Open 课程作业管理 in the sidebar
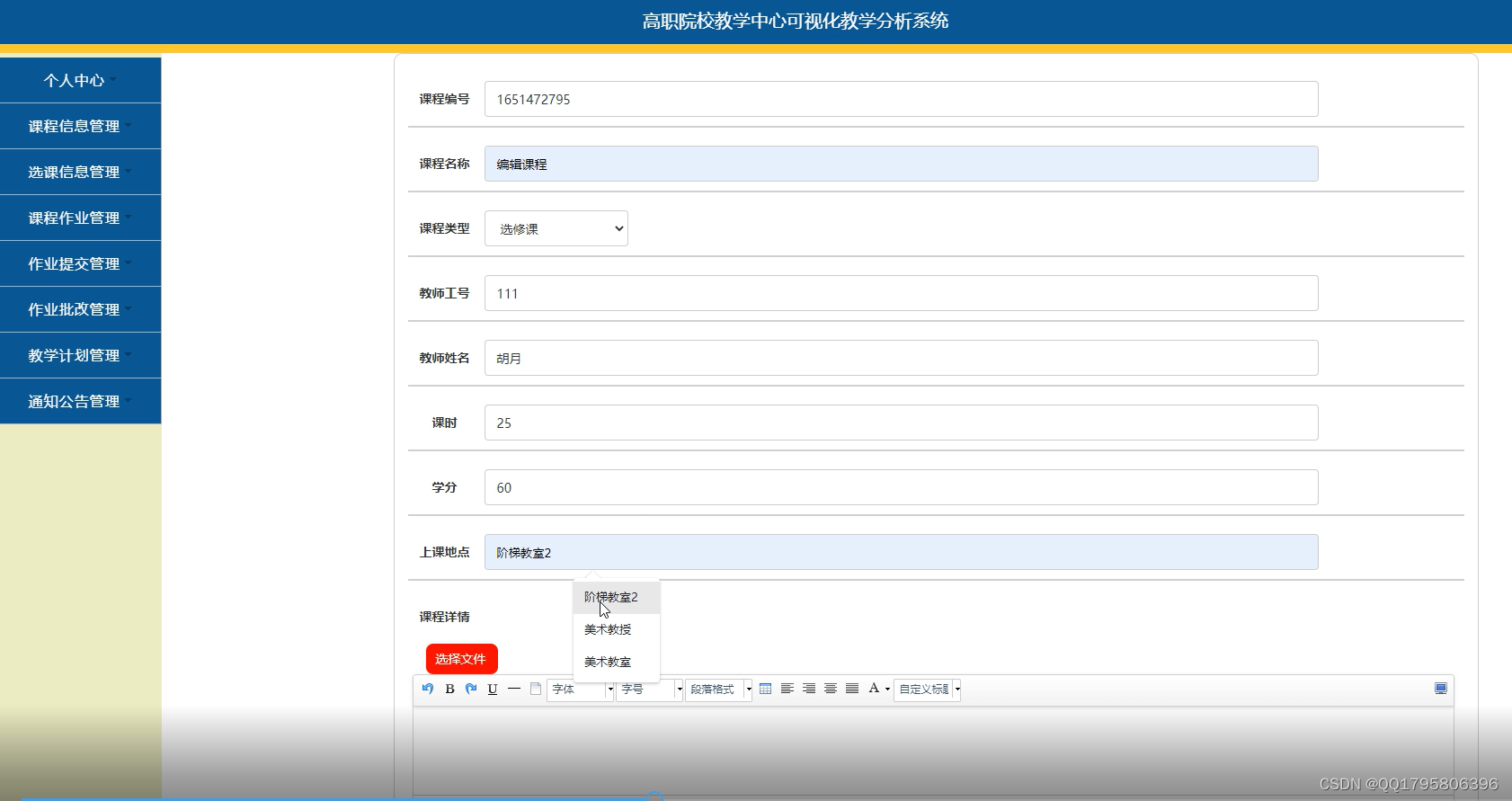 [80, 218]
